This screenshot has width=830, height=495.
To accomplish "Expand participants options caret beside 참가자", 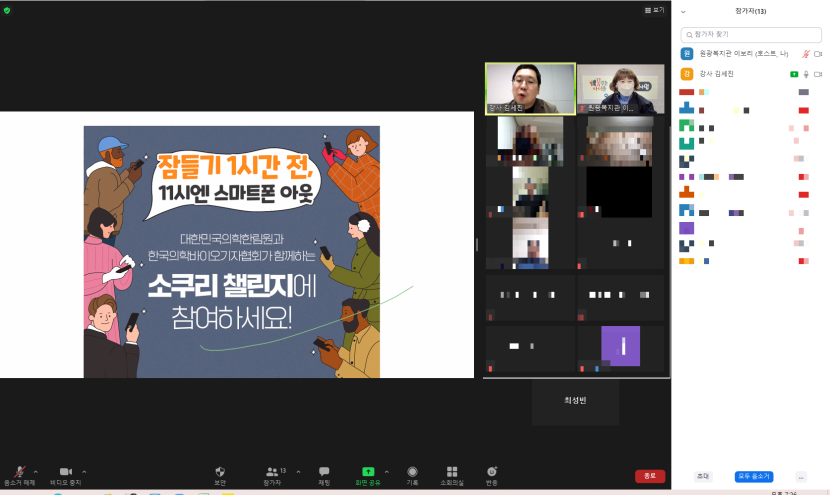I will [298, 472].
